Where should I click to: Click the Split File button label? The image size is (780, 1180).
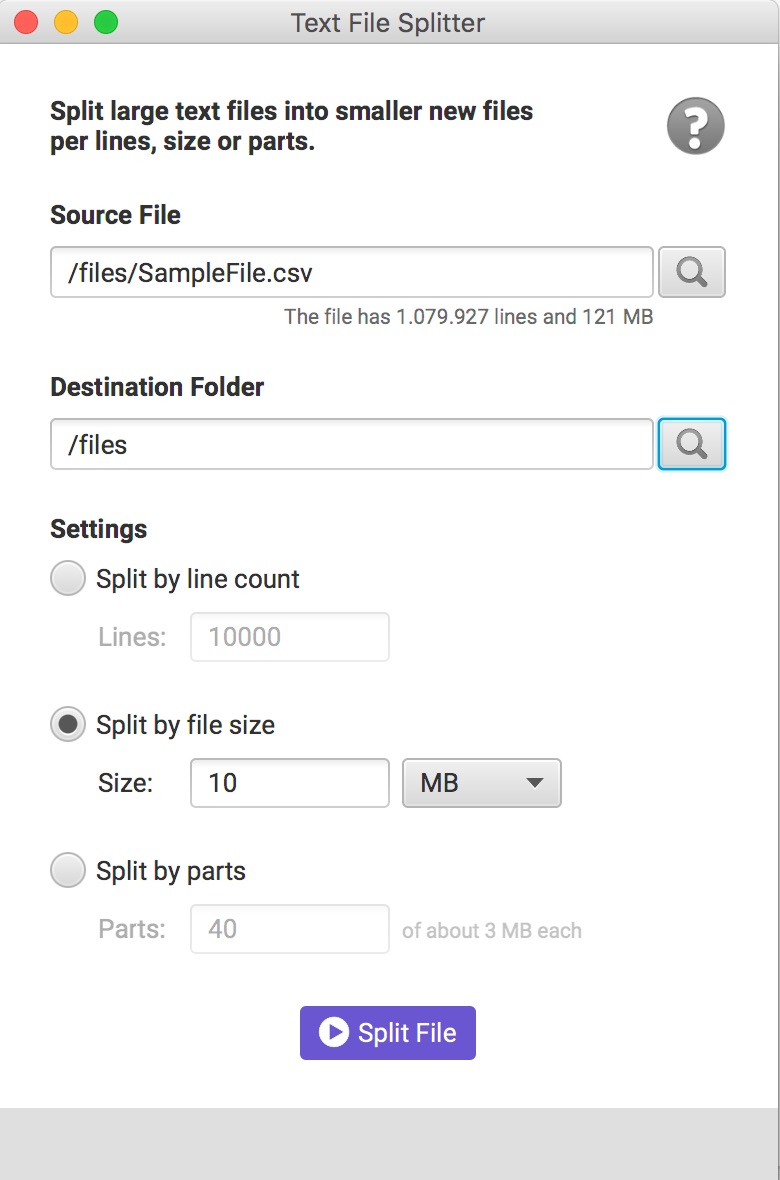point(407,1033)
